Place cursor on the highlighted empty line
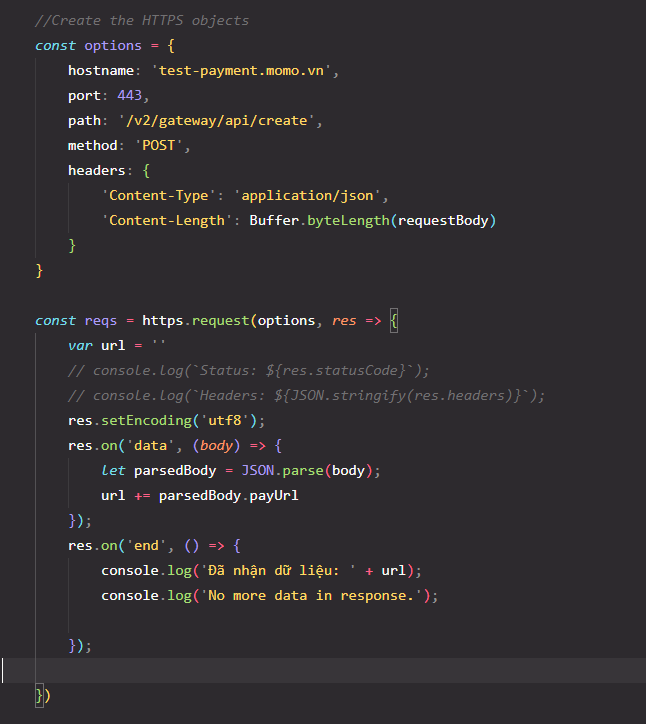Viewport: 646px width, 724px height. click(x=323, y=670)
